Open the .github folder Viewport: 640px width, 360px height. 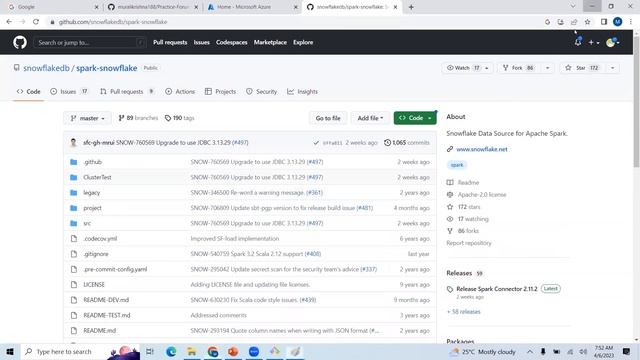coord(92,162)
